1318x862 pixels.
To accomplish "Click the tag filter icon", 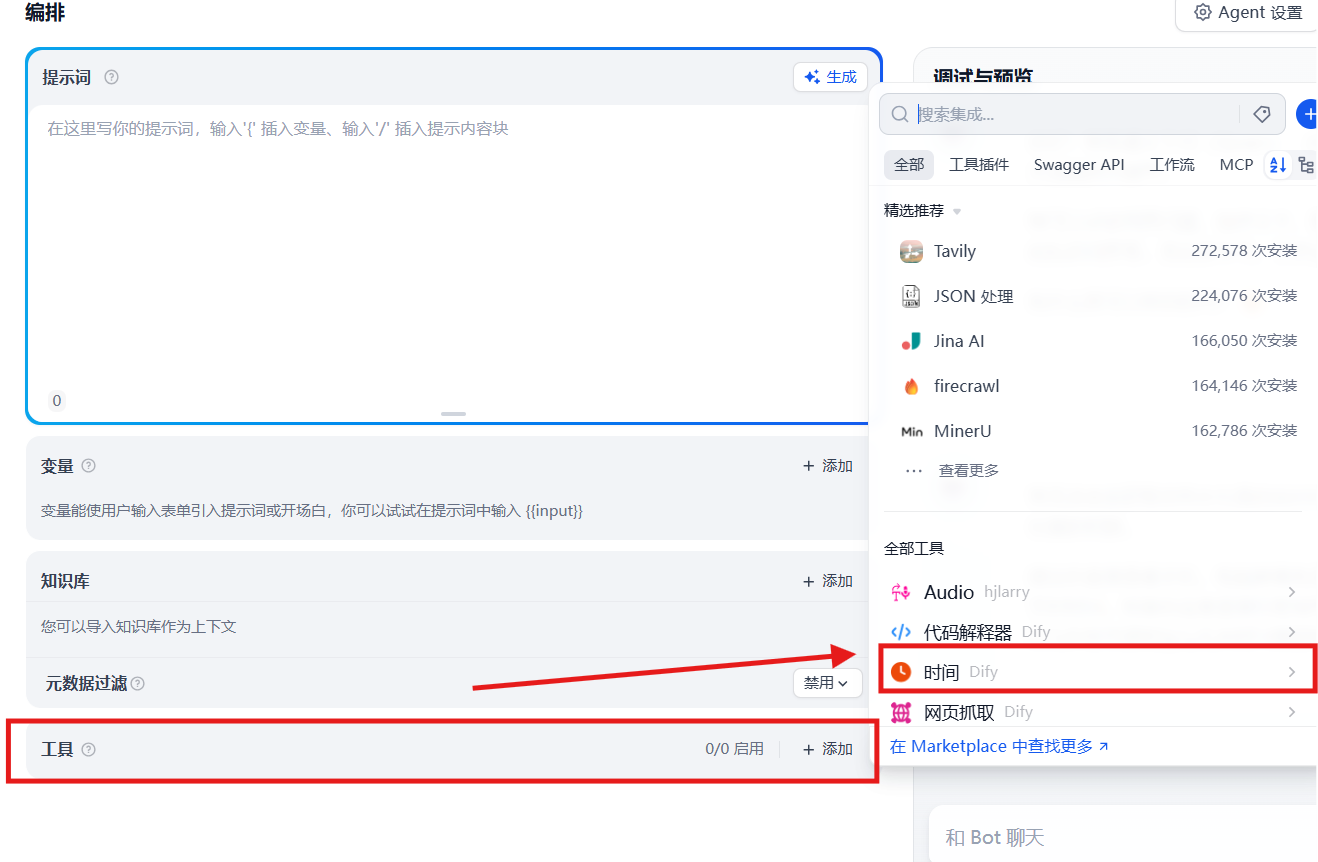I will coord(1262,114).
